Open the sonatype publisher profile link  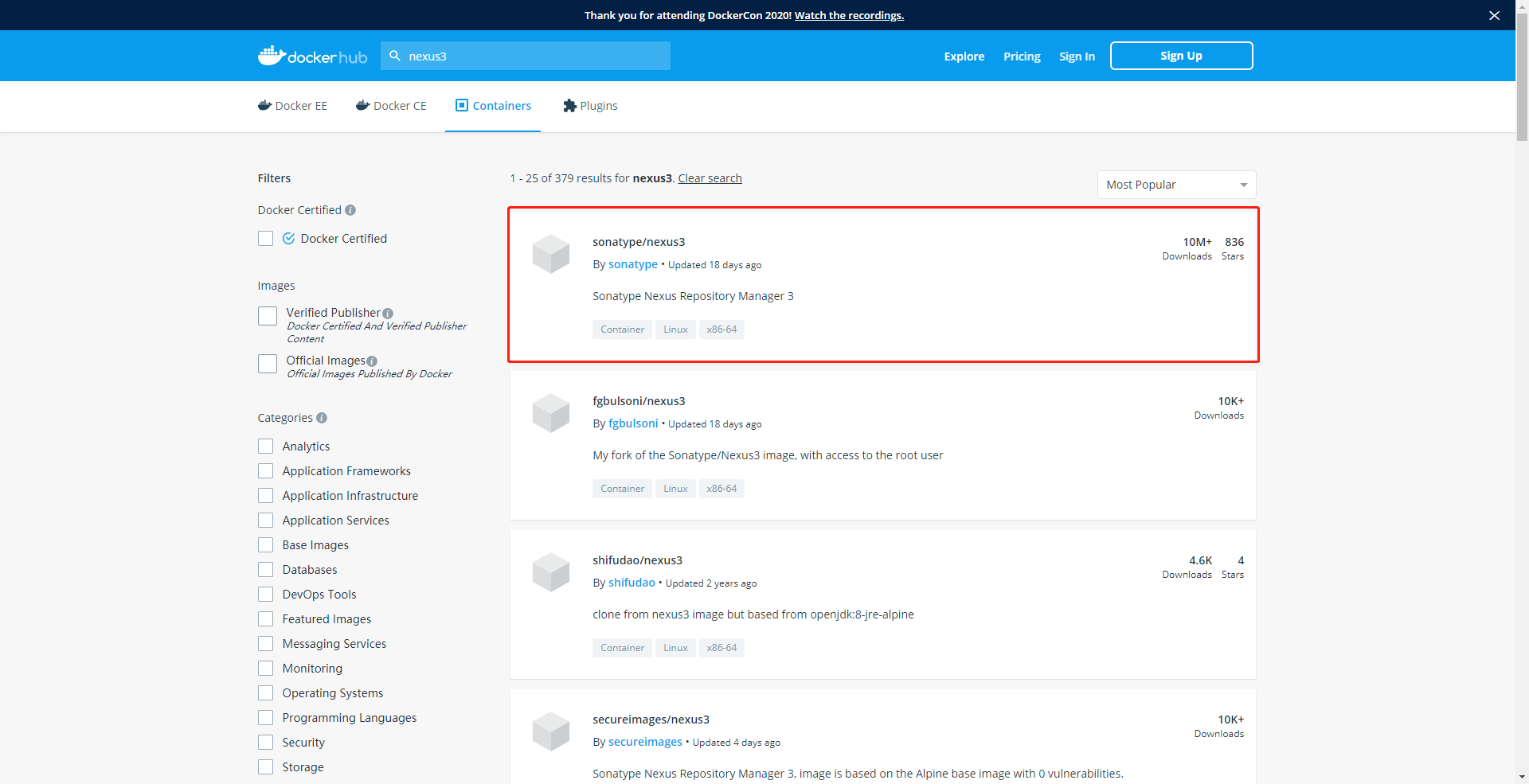point(633,264)
